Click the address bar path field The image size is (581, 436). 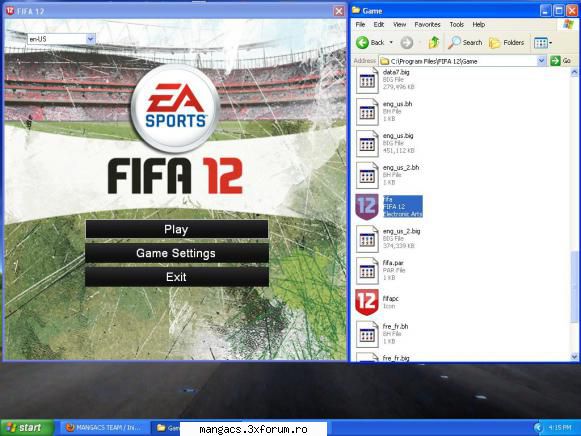coord(458,61)
